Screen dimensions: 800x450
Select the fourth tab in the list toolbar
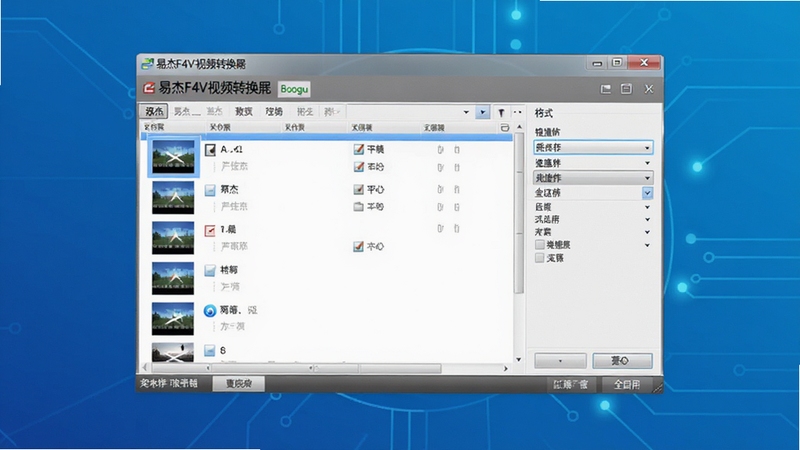tap(244, 111)
